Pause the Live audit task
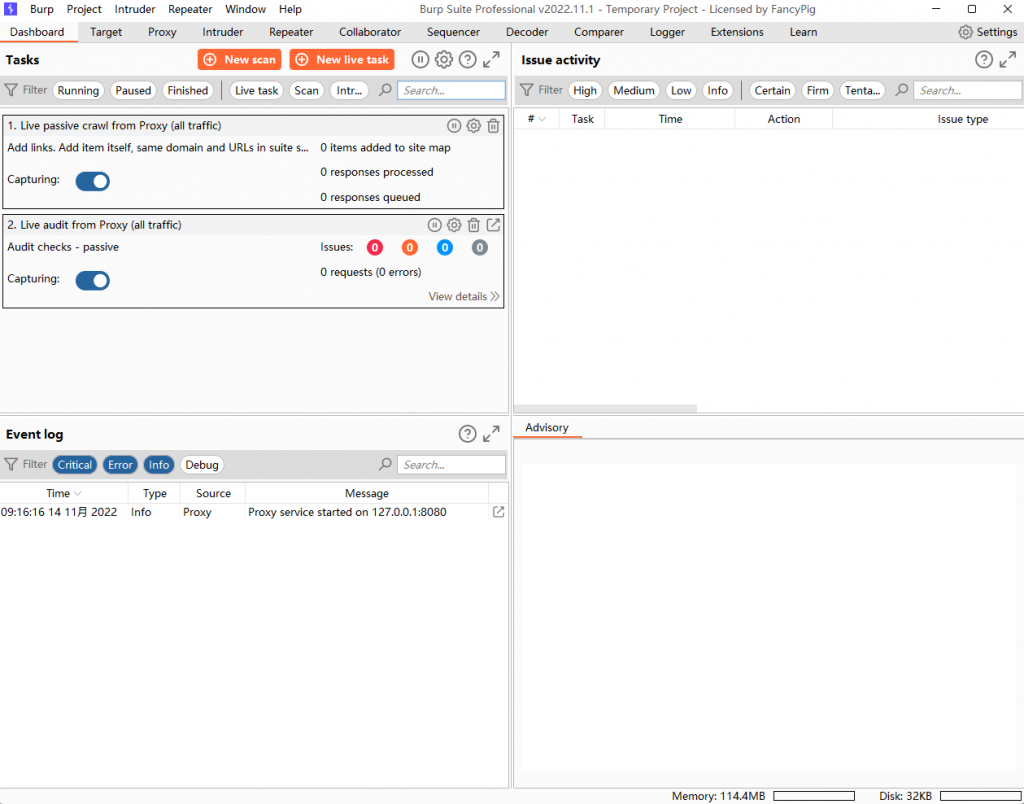This screenshot has width=1024, height=804. (434, 225)
